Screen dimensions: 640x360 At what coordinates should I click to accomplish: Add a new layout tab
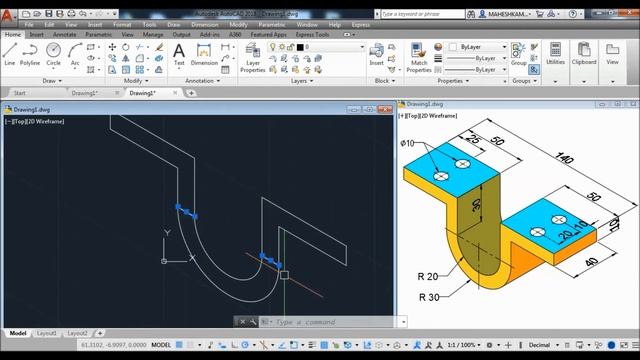(x=100, y=333)
